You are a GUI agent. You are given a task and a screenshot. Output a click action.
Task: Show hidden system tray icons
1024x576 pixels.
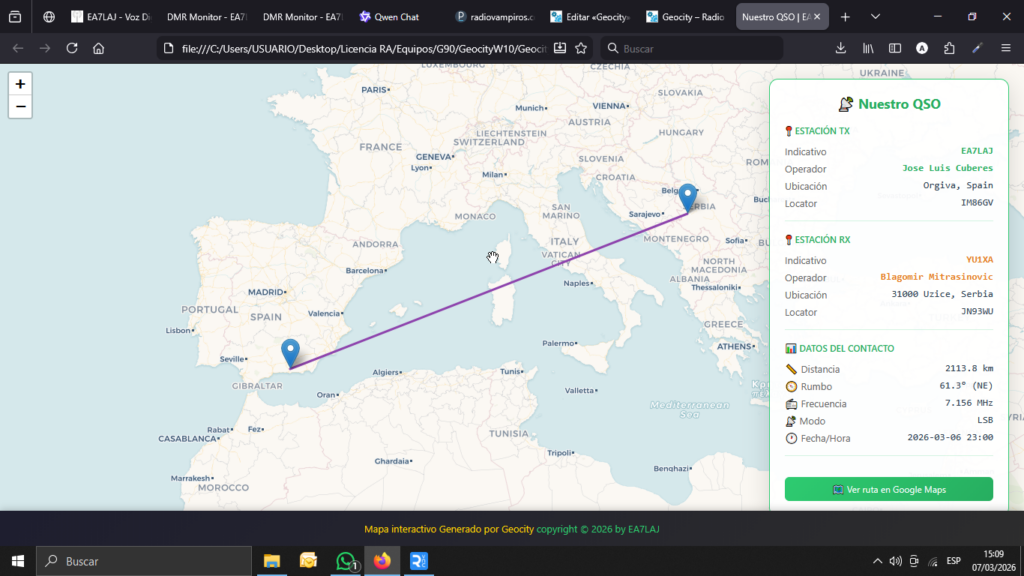(877, 561)
